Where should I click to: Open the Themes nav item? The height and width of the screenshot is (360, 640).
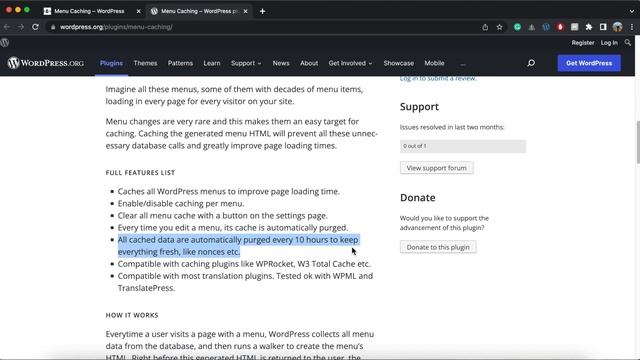pos(145,63)
